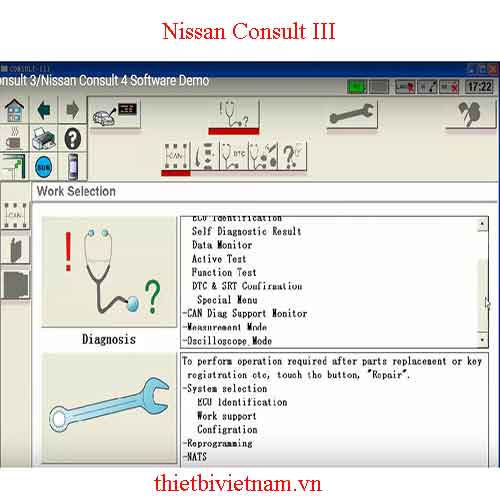Click 'Work support' in repair description
Viewport: 500px width, 500px height.
click(x=227, y=416)
